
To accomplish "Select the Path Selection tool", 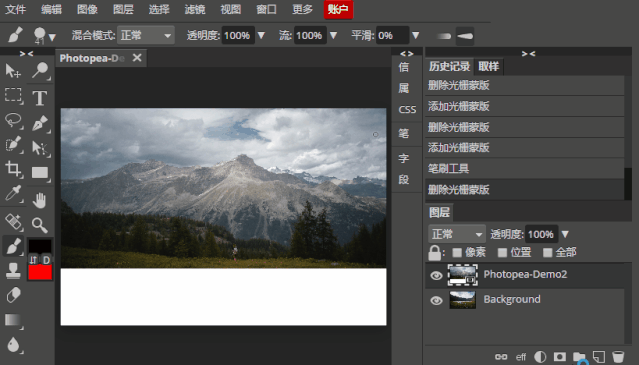I will point(40,148).
